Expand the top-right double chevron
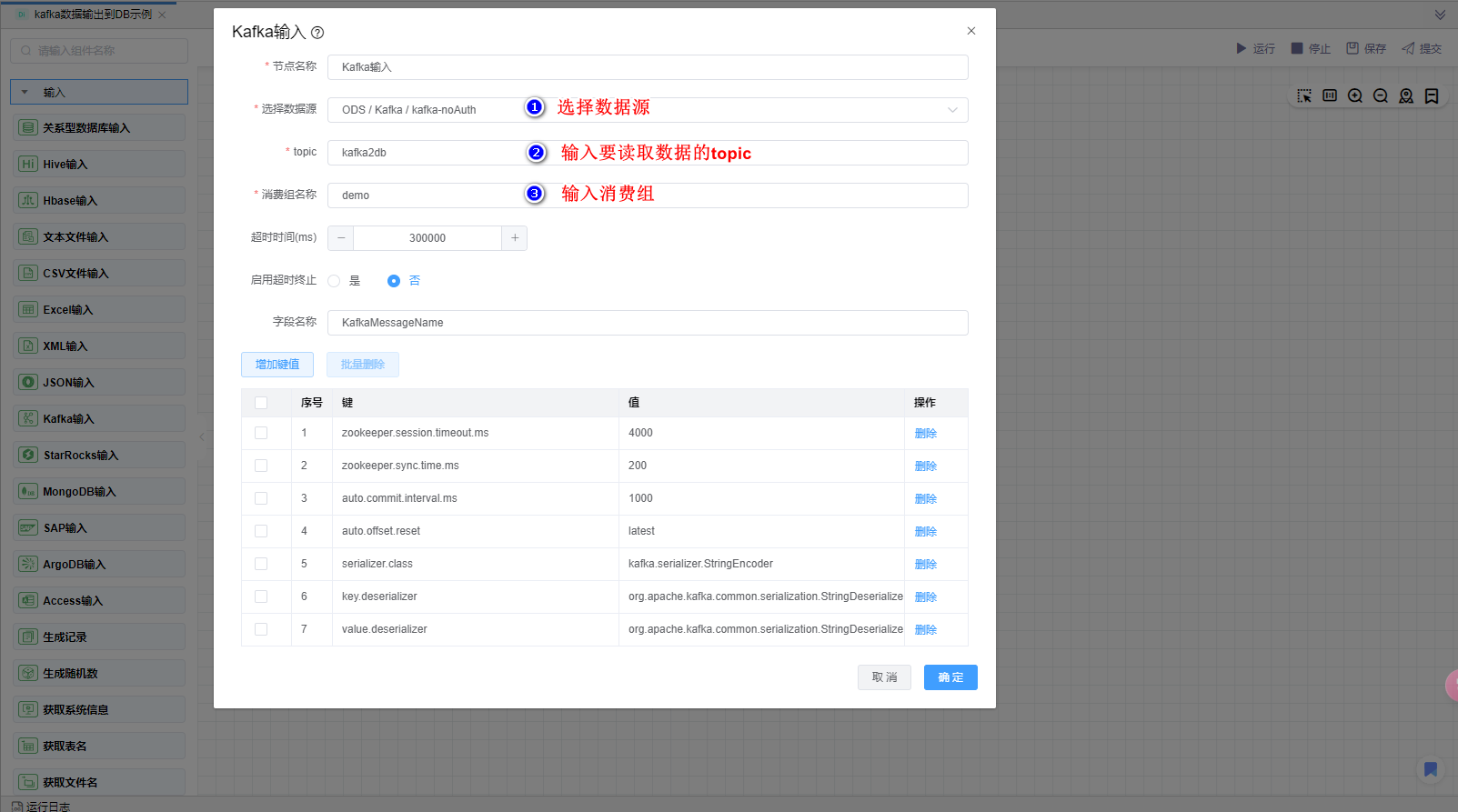This screenshot has width=1458, height=812. pos(1440,15)
